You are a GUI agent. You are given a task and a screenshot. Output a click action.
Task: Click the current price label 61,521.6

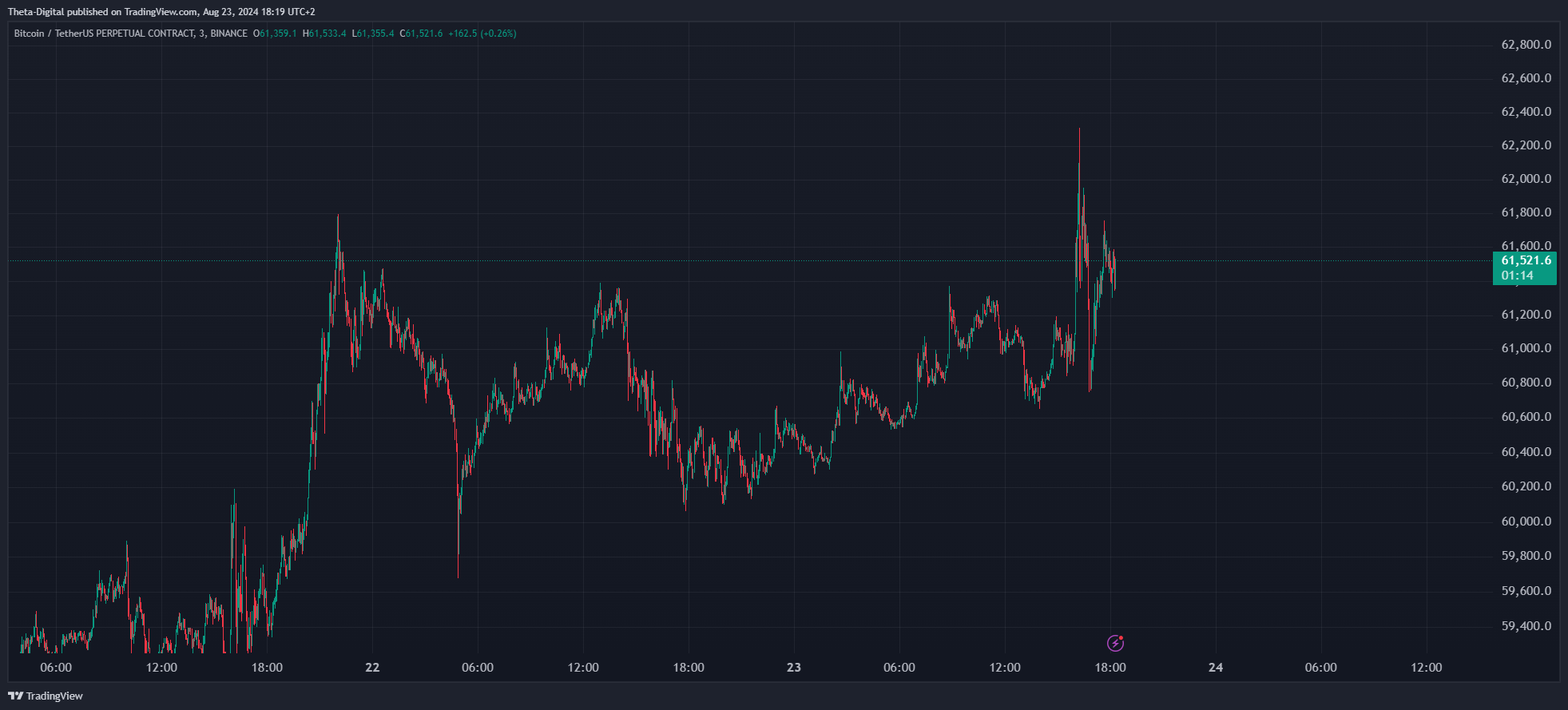point(1526,260)
